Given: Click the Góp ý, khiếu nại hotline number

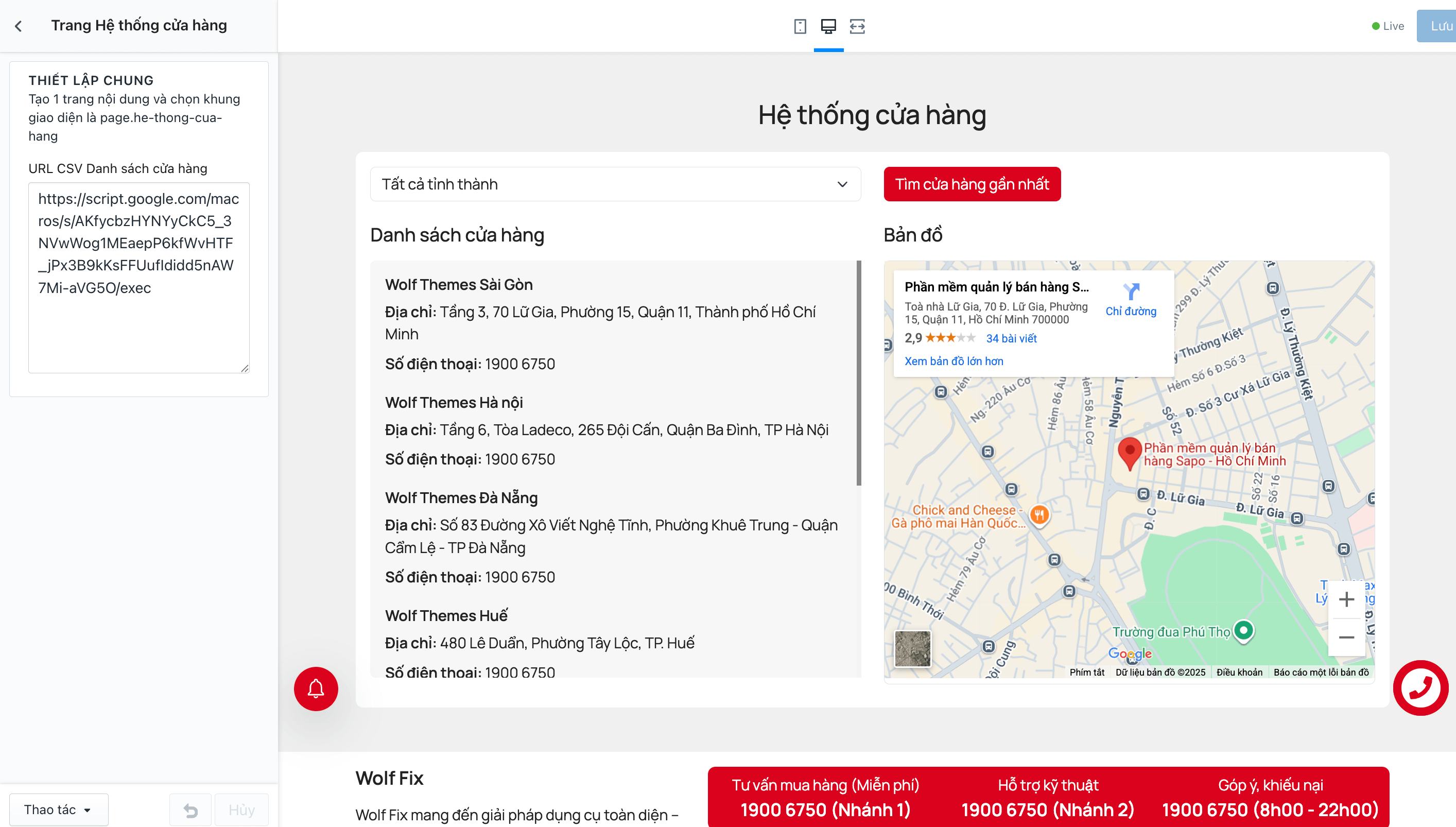Looking at the screenshot, I should point(1270,809).
